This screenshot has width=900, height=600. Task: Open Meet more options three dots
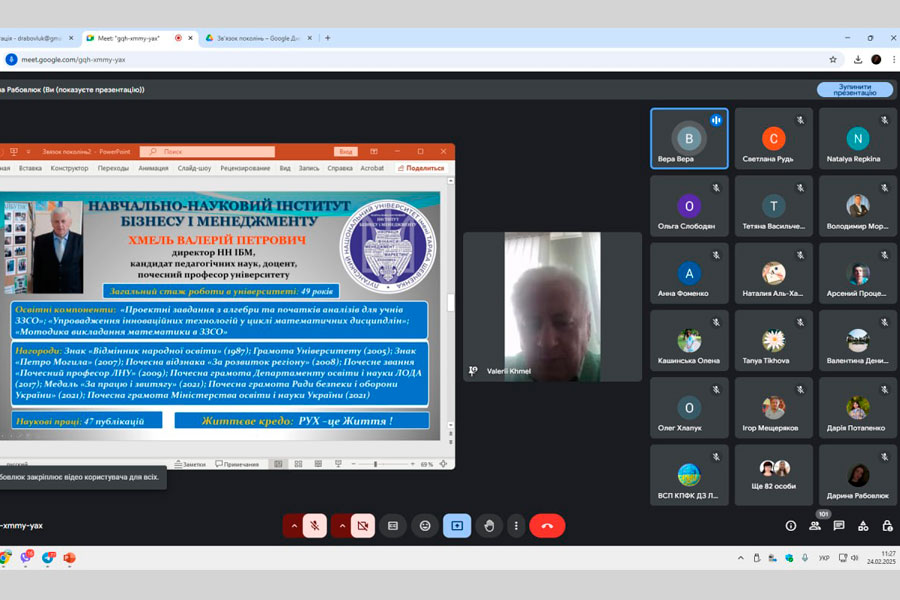(x=516, y=525)
